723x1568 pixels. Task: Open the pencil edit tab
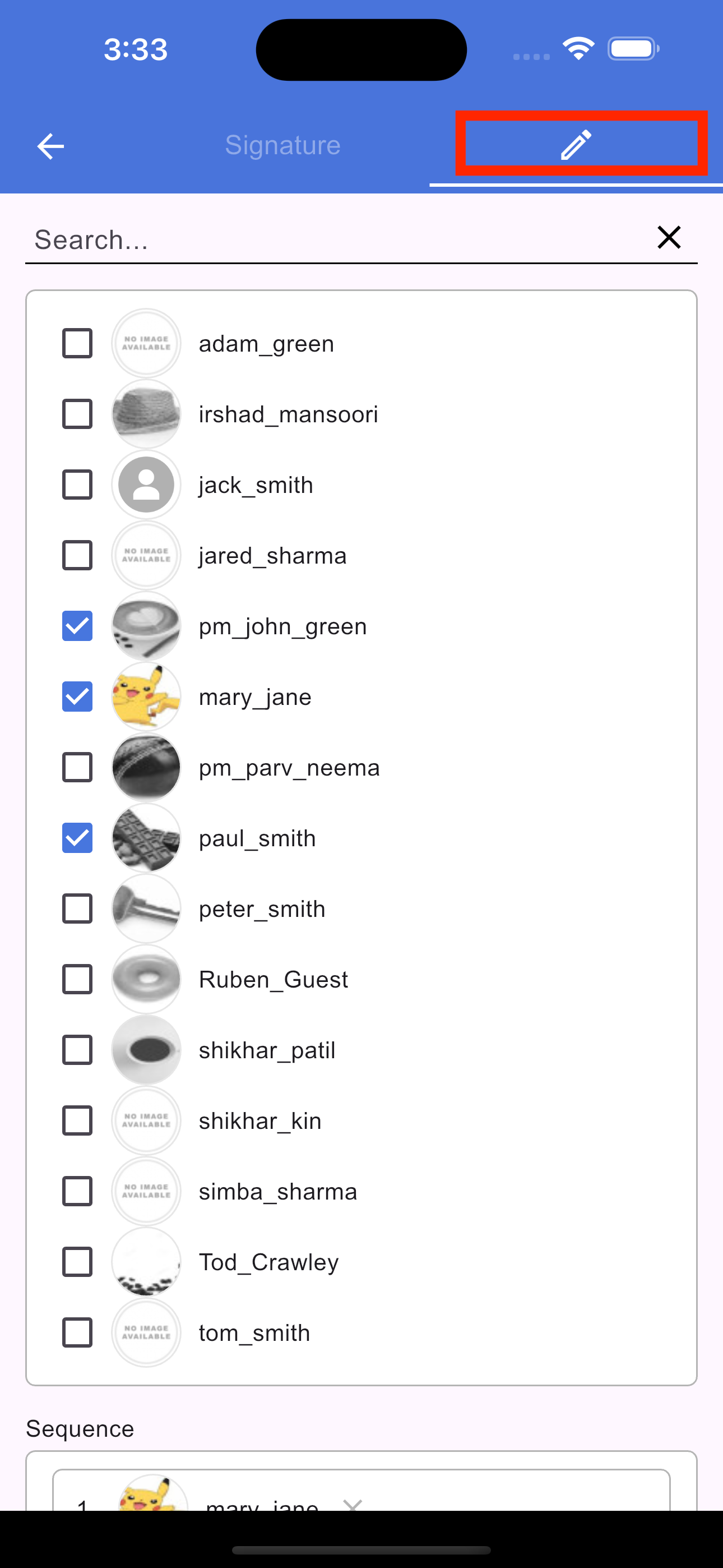pyautogui.click(x=576, y=145)
